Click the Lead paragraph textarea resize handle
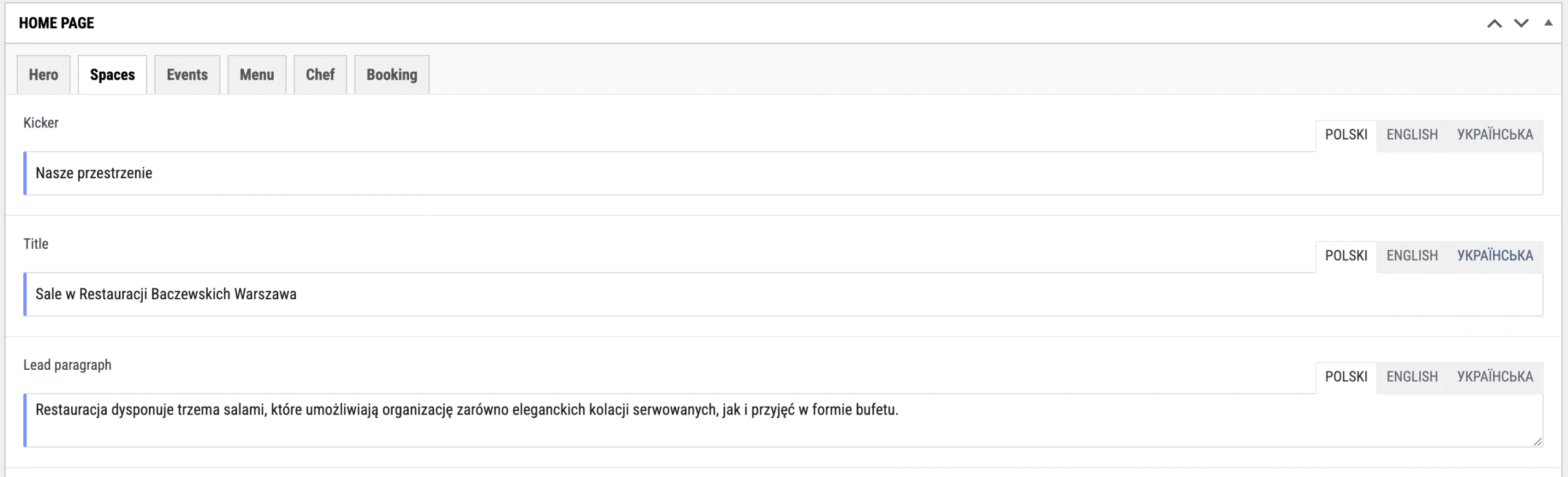This screenshot has width=1568, height=477. coord(1537,441)
